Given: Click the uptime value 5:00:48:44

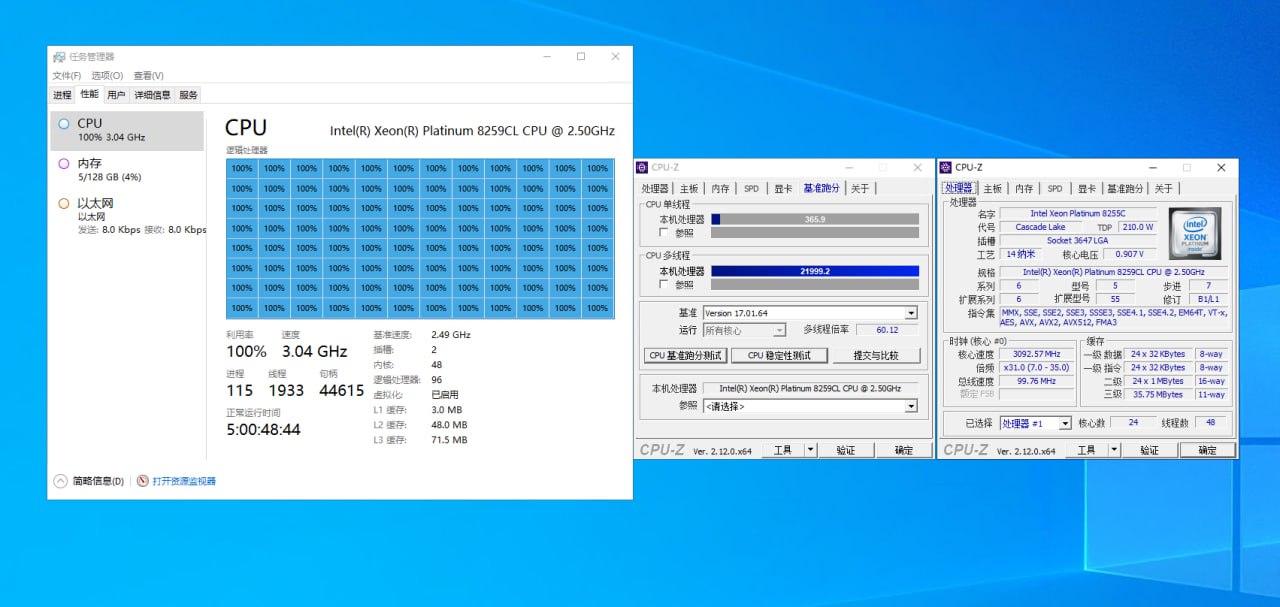Looking at the screenshot, I should tap(263, 429).
